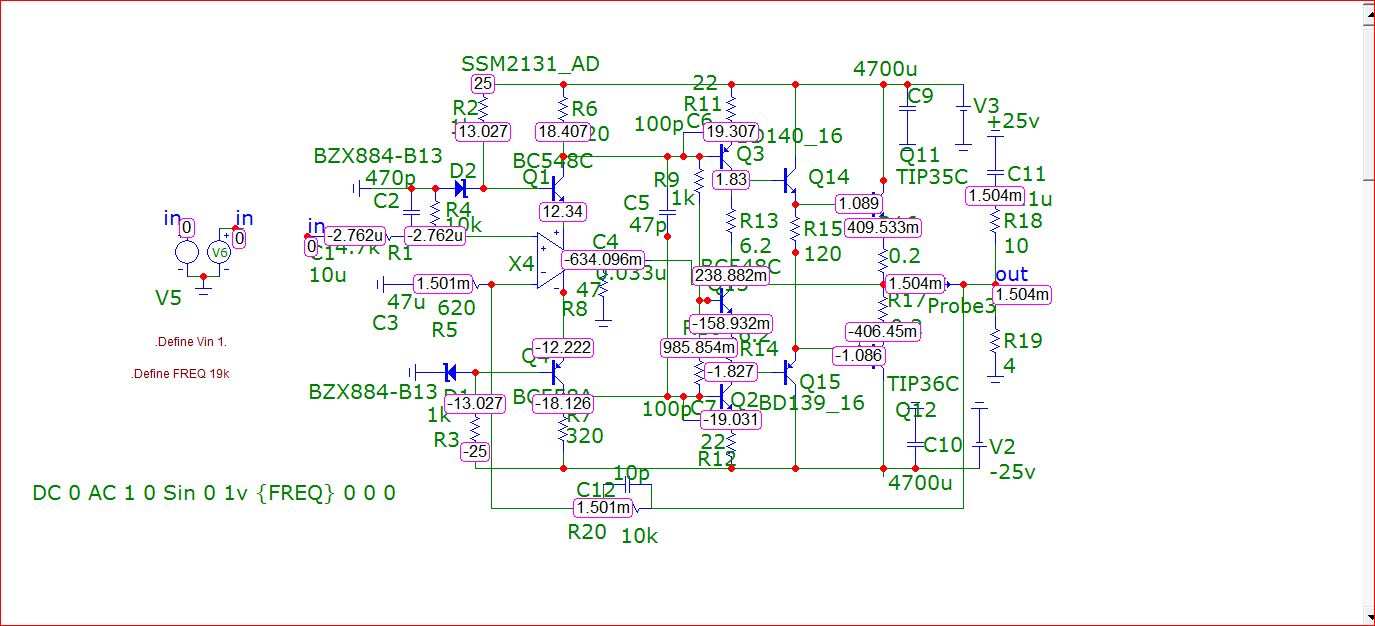The height and width of the screenshot is (626, 1375).
Task: Click the '.Define FREQ 19k' text
Action: click(180, 374)
